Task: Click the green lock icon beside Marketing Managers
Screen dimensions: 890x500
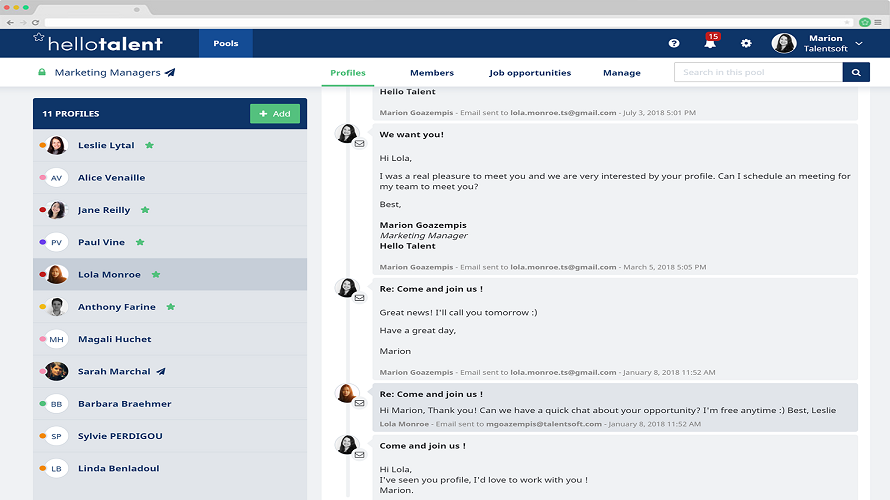Action: pos(41,72)
